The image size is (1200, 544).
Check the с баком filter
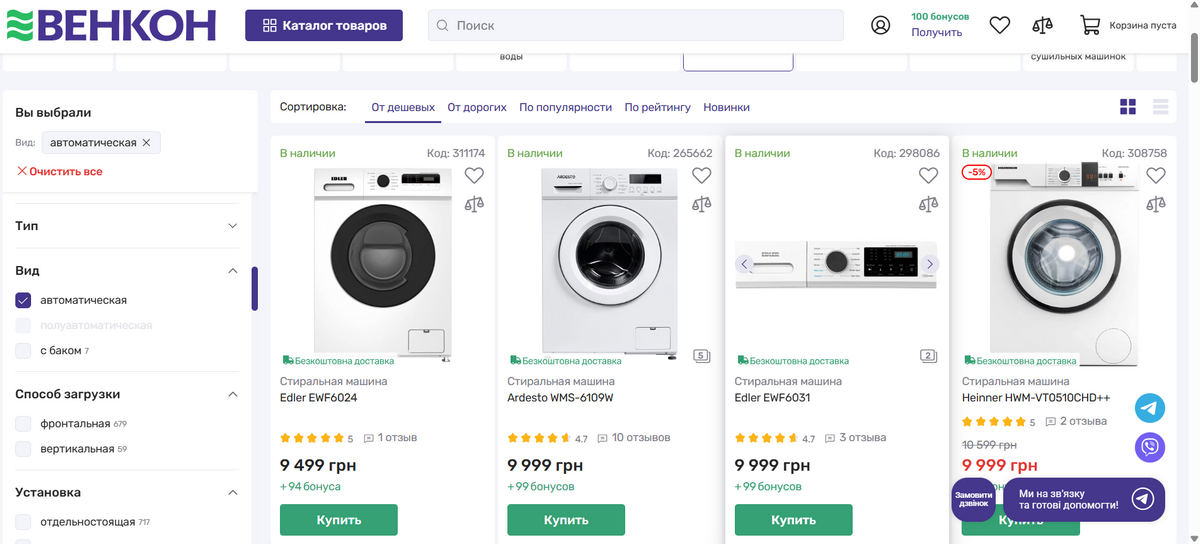pos(24,350)
